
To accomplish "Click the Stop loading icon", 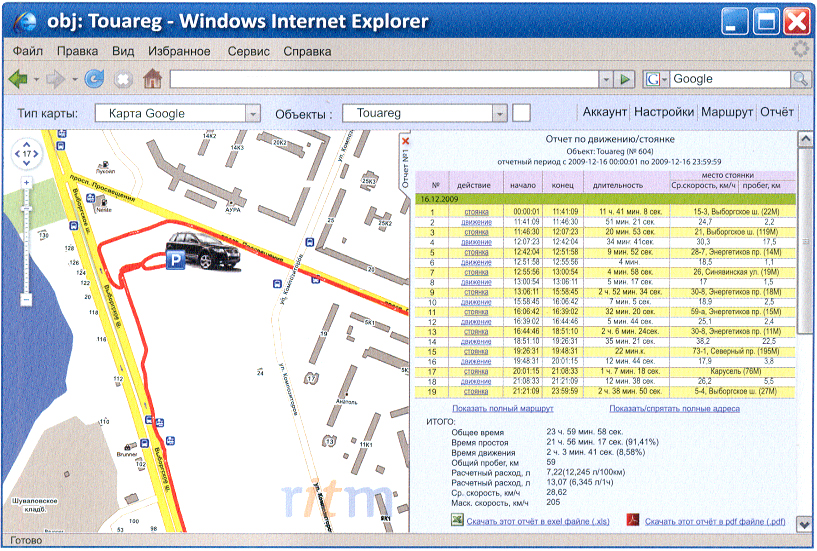I will point(123,79).
